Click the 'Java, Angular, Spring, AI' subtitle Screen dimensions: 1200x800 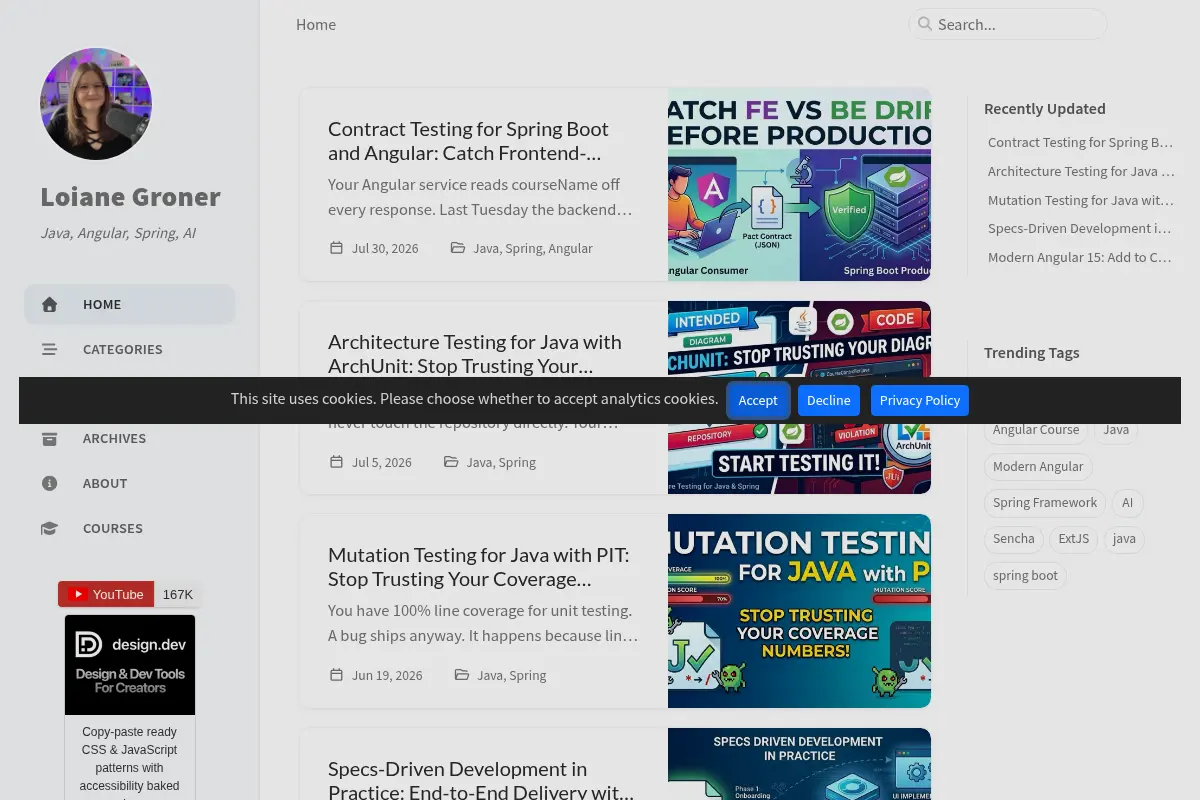(x=118, y=233)
